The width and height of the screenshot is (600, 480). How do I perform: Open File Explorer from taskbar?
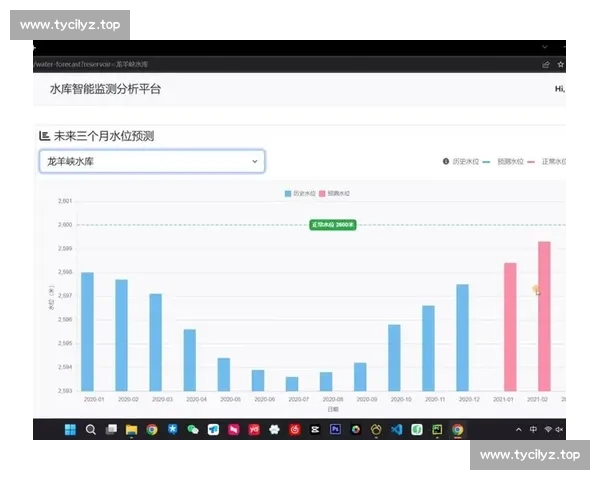pos(131,429)
